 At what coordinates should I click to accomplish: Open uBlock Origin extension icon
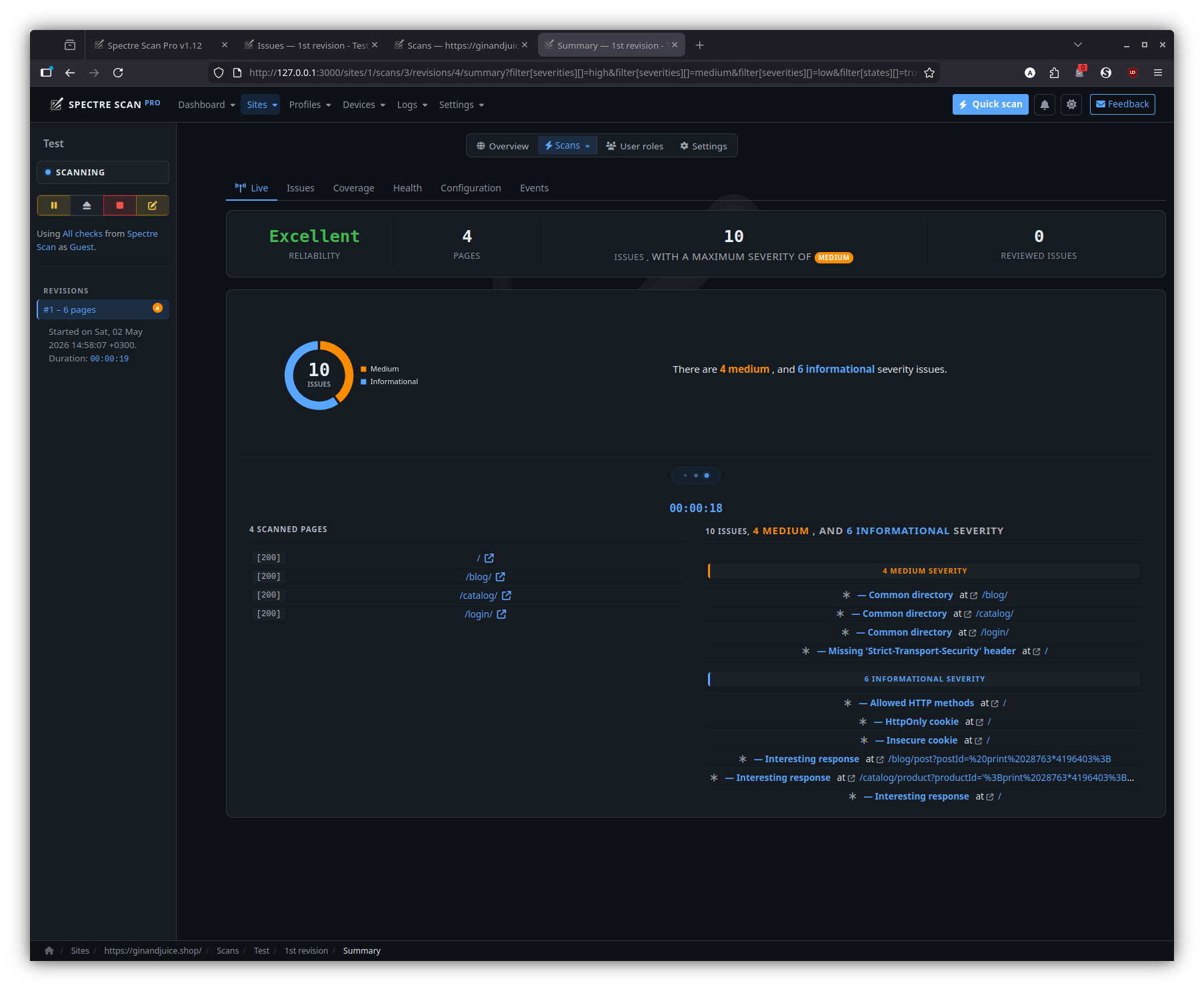pyautogui.click(x=1132, y=73)
